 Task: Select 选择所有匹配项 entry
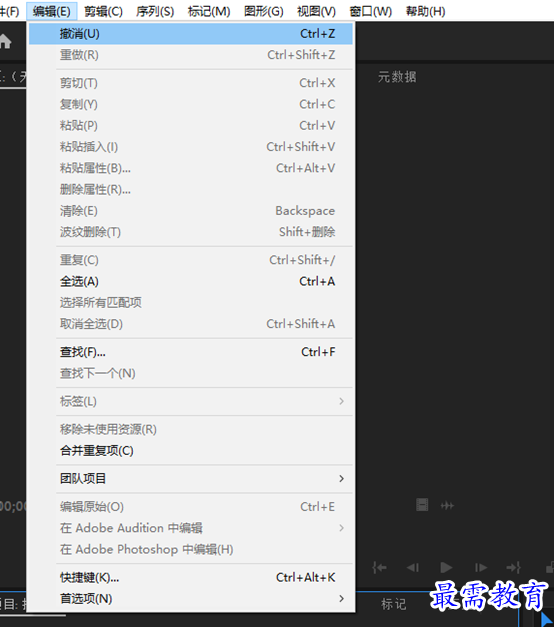(x=191, y=303)
